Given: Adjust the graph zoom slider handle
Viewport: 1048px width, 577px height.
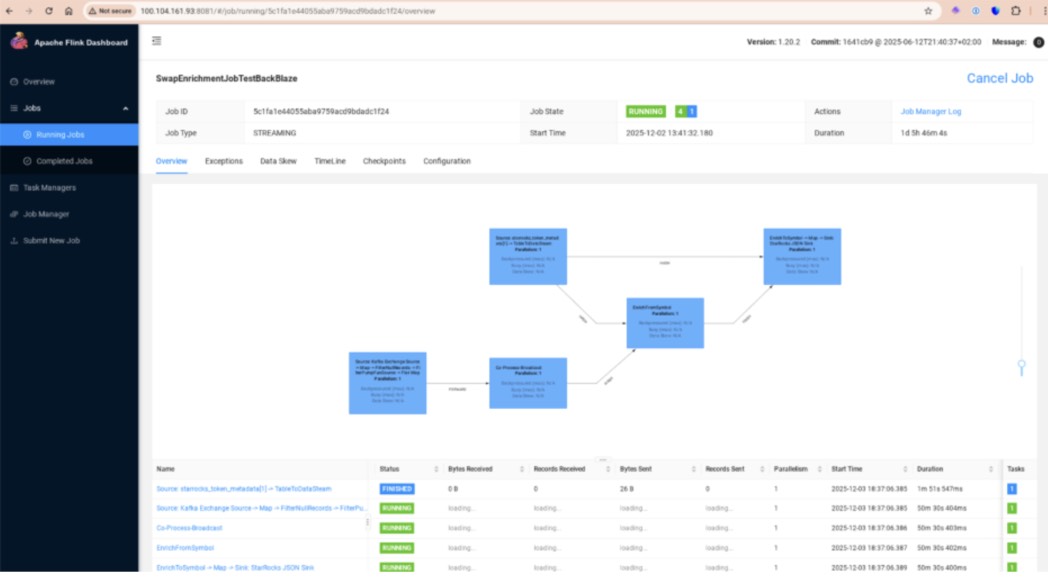Looking at the screenshot, I should 1021,366.
